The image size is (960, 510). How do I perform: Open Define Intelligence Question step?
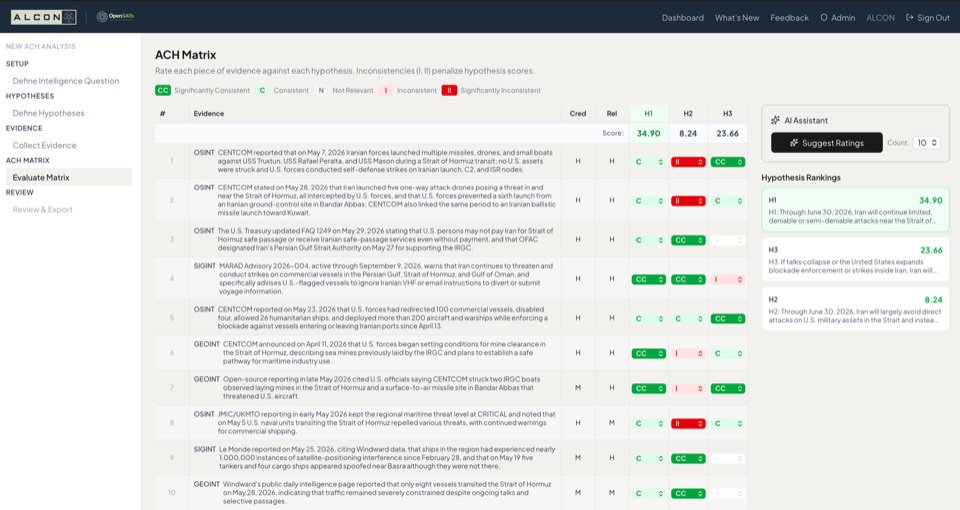click(x=66, y=81)
